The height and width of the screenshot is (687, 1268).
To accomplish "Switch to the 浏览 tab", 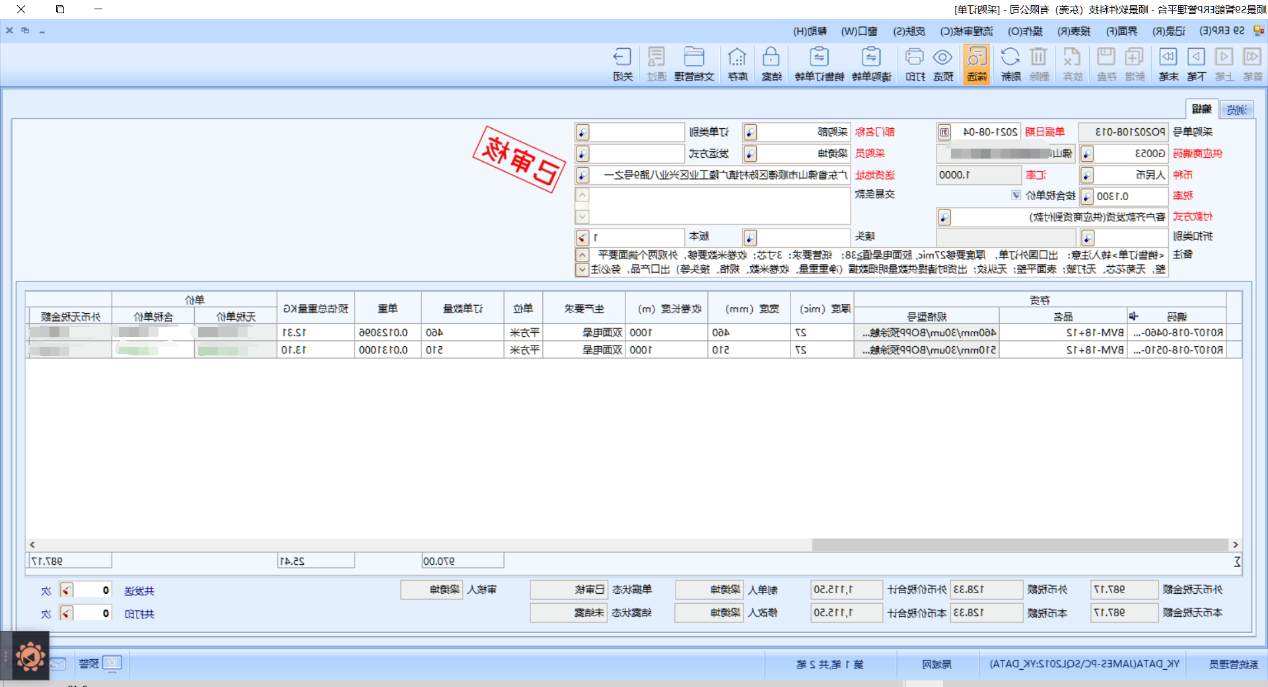I will (x=1236, y=110).
